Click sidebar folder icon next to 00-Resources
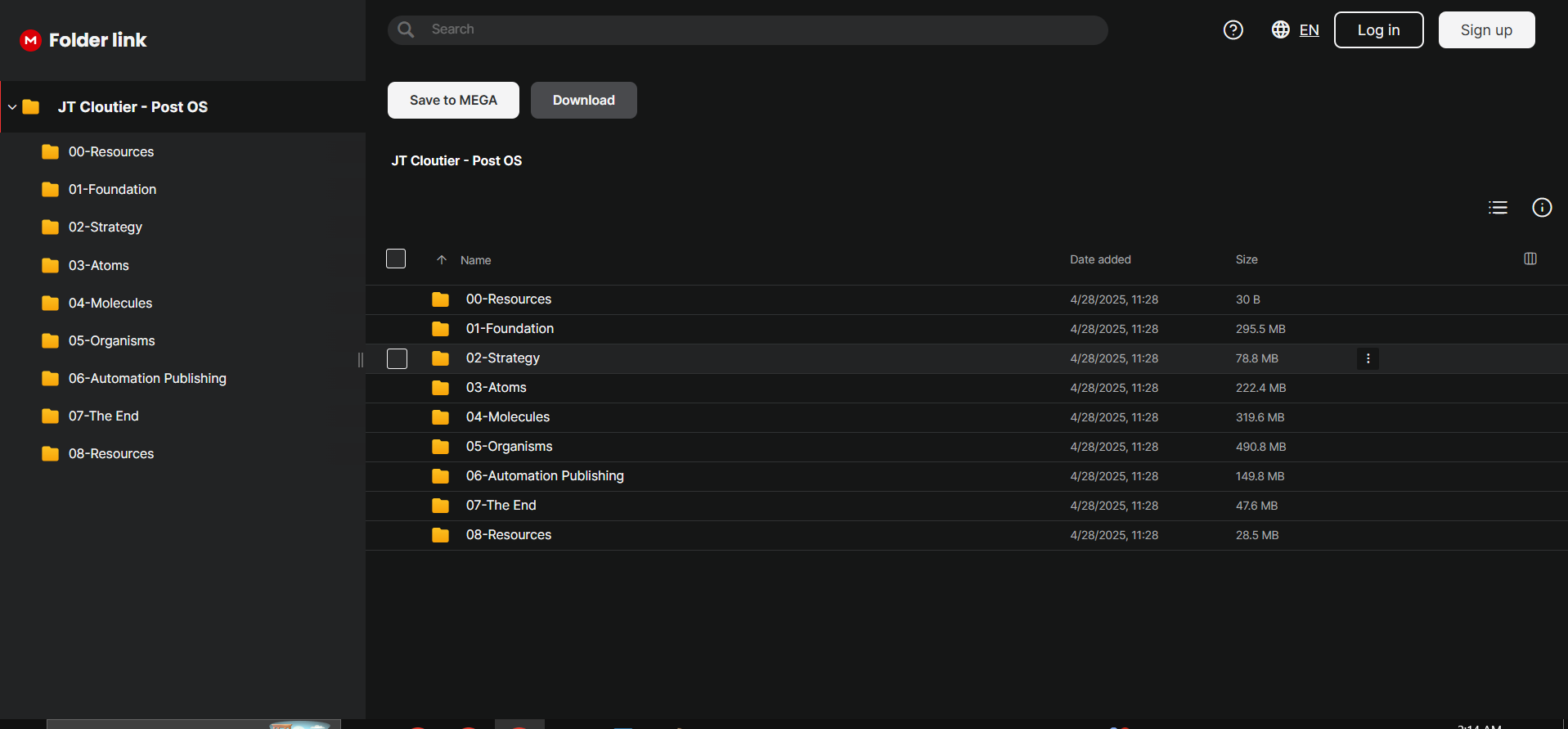The height and width of the screenshot is (729, 1568). 50,151
